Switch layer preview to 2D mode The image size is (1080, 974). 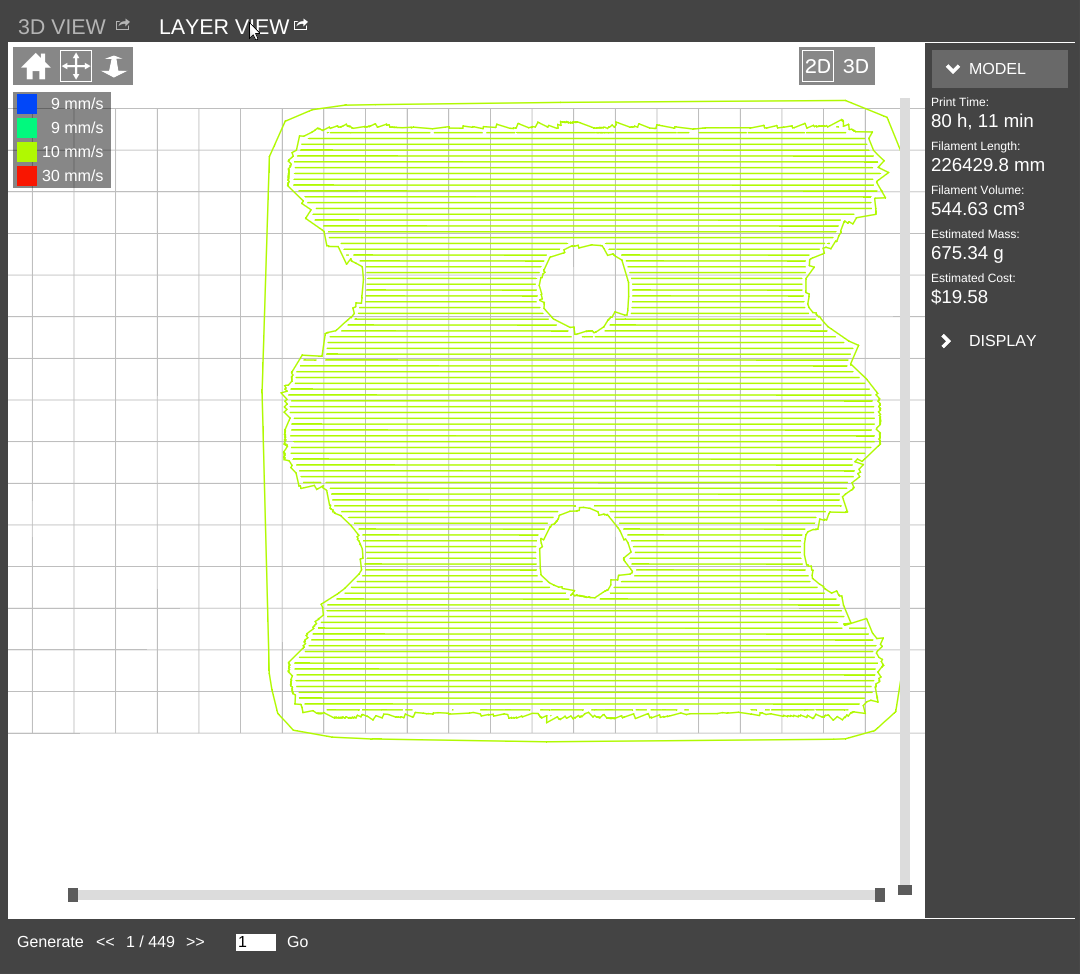click(x=818, y=66)
